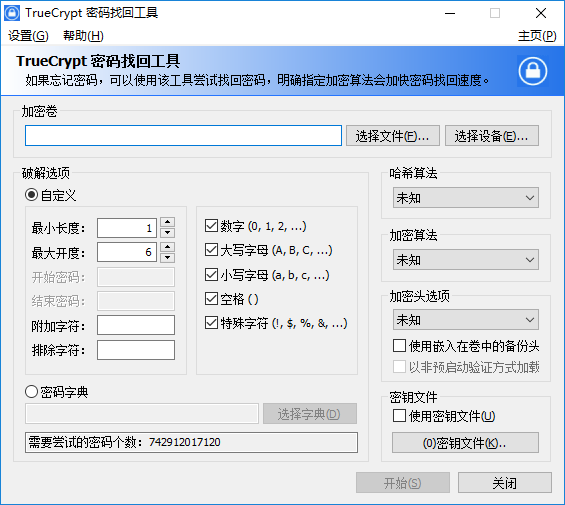This screenshot has height=505, width=565.
Task: Enable 使用密钥文件(U) checkbox
Action: pyautogui.click(x=399, y=416)
